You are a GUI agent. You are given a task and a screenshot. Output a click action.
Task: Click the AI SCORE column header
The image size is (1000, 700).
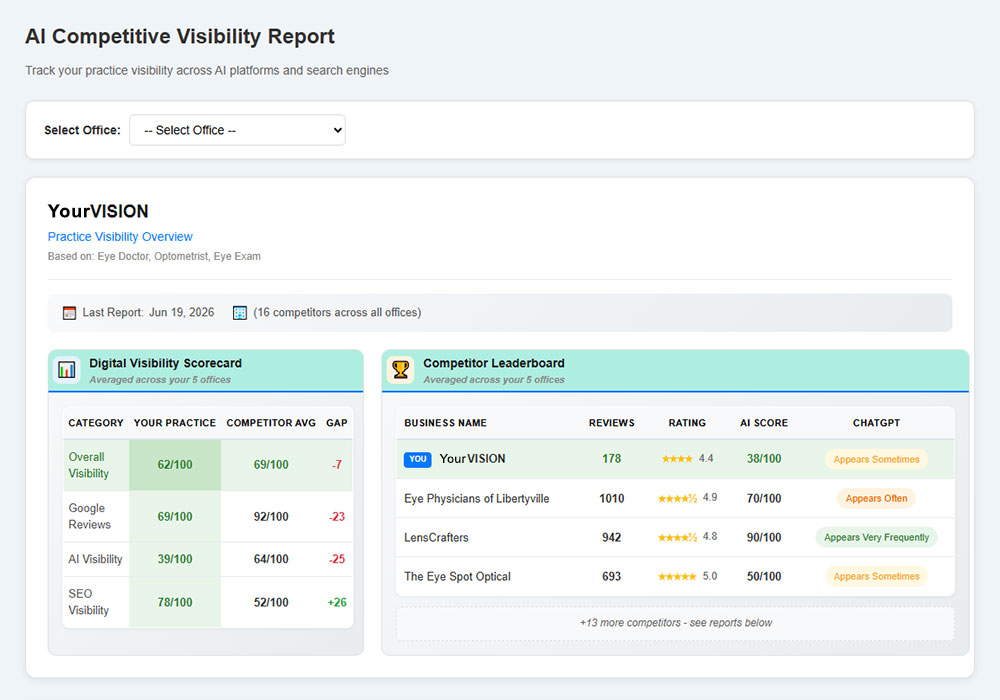tap(764, 423)
